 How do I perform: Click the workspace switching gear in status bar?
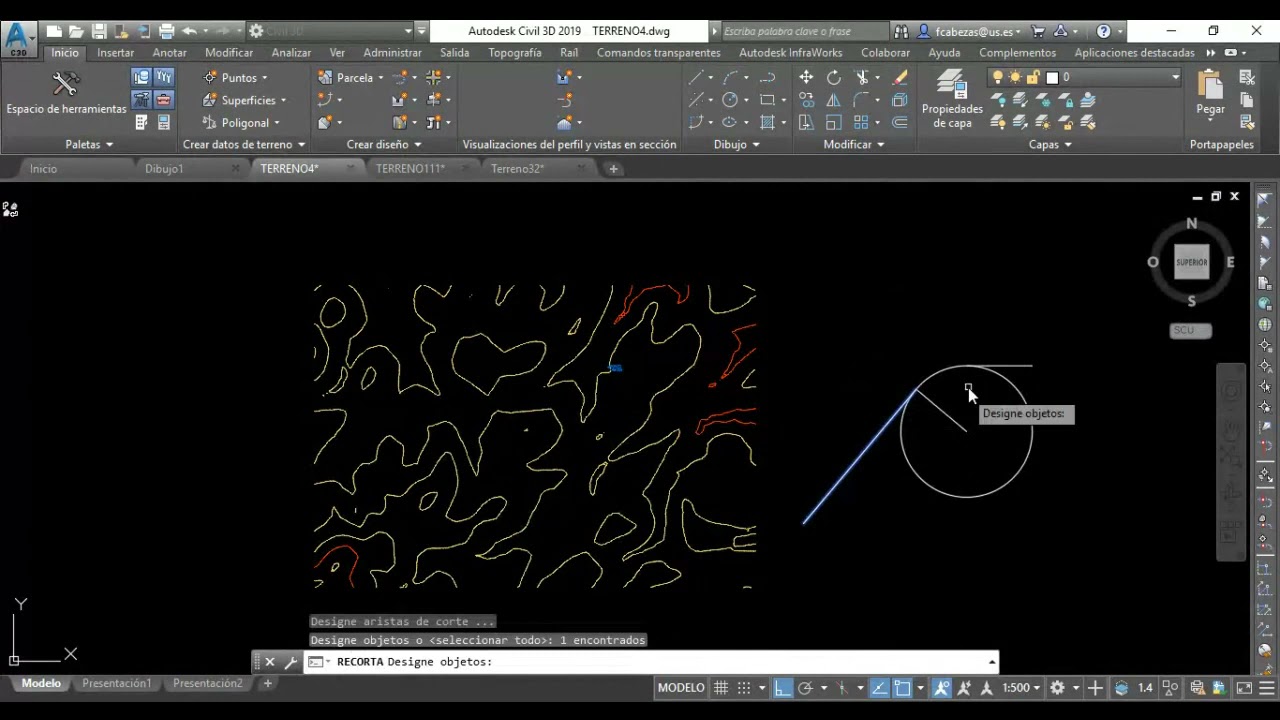[x=1058, y=688]
